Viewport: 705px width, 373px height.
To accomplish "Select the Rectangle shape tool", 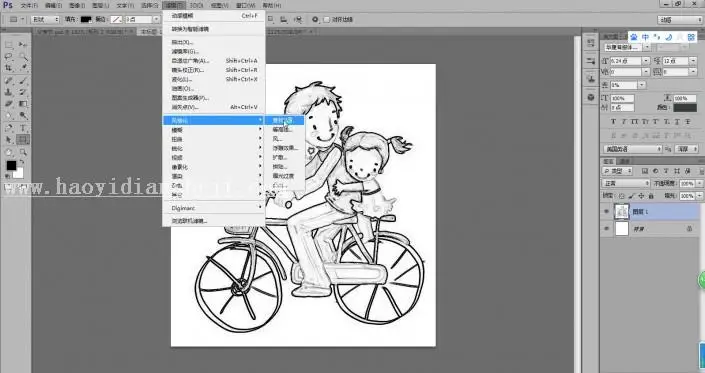I will click(x=23, y=140).
